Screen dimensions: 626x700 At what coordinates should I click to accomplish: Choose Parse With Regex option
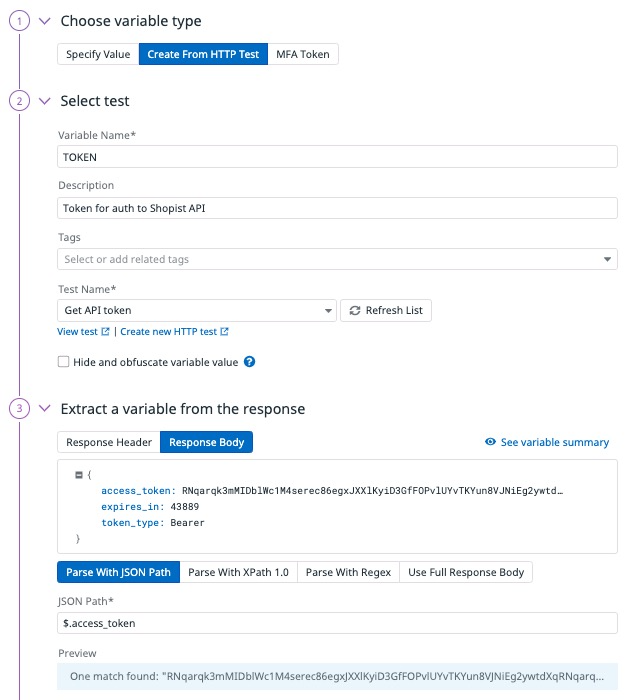click(348, 572)
